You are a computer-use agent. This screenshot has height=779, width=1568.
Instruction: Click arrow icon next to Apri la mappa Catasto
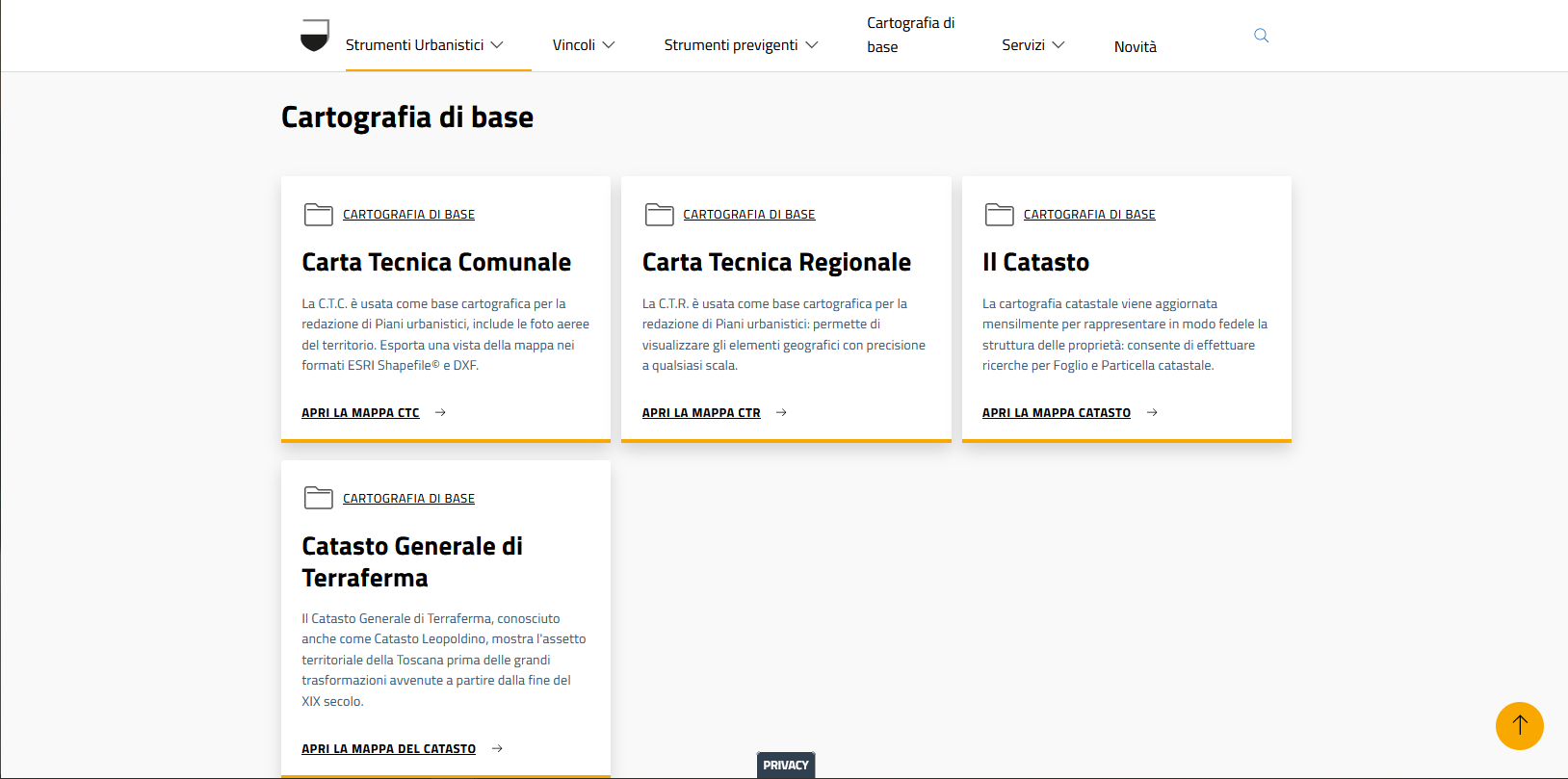(1152, 412)
